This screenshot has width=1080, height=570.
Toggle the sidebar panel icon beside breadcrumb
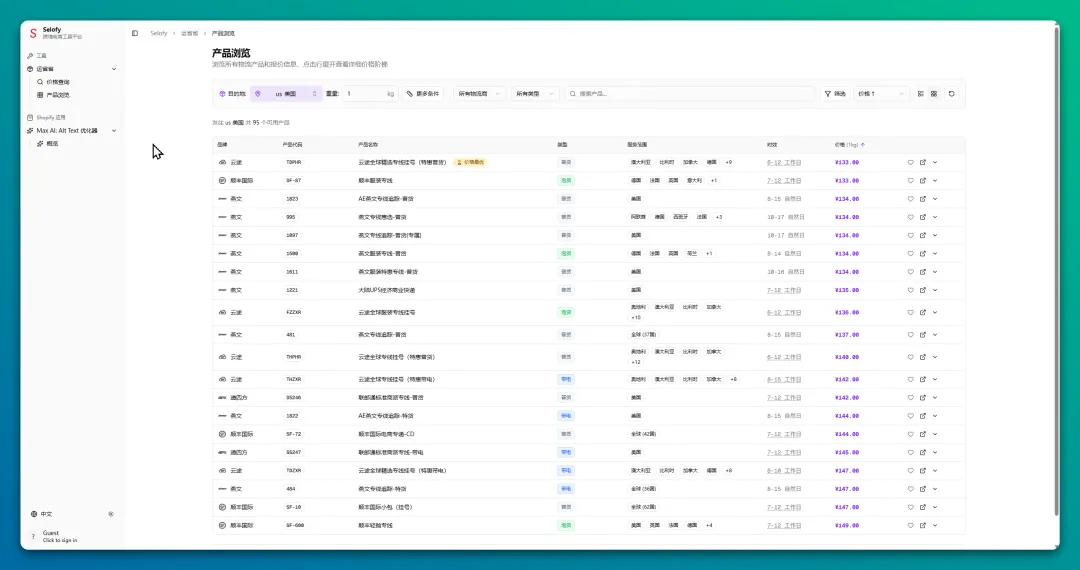point(135,33)
